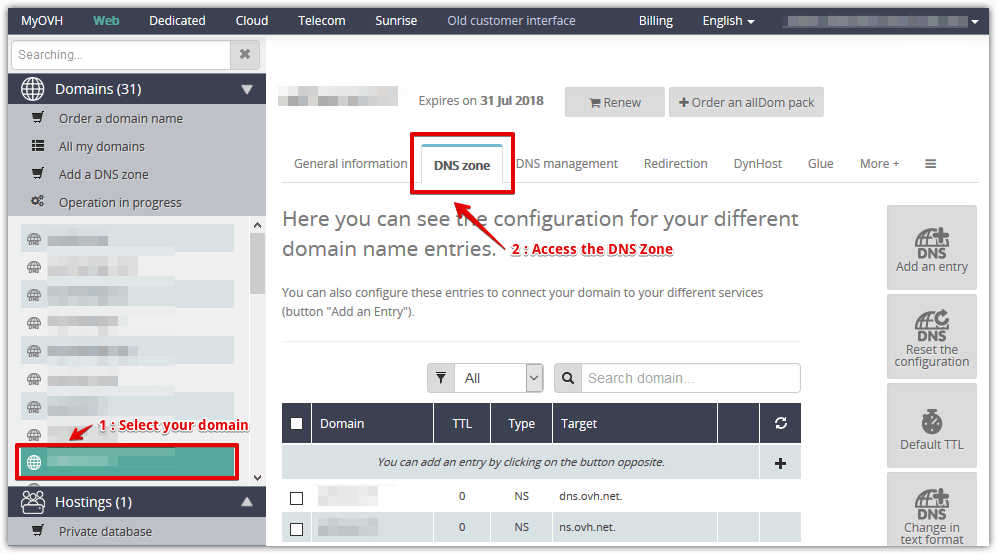Viewport: 997px width, 554px height.
Task: Expand the More + tab menu
Action: (x=879, y=164)
